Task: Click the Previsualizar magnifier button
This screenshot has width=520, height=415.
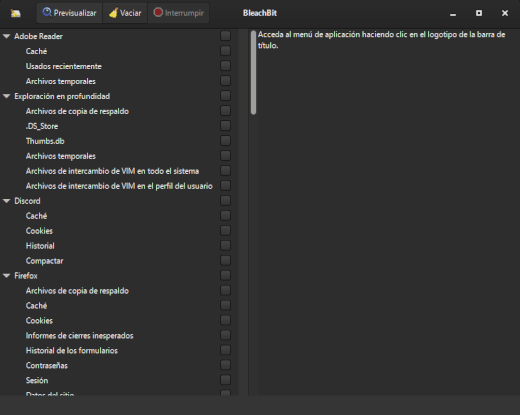Action: [69, 13]
